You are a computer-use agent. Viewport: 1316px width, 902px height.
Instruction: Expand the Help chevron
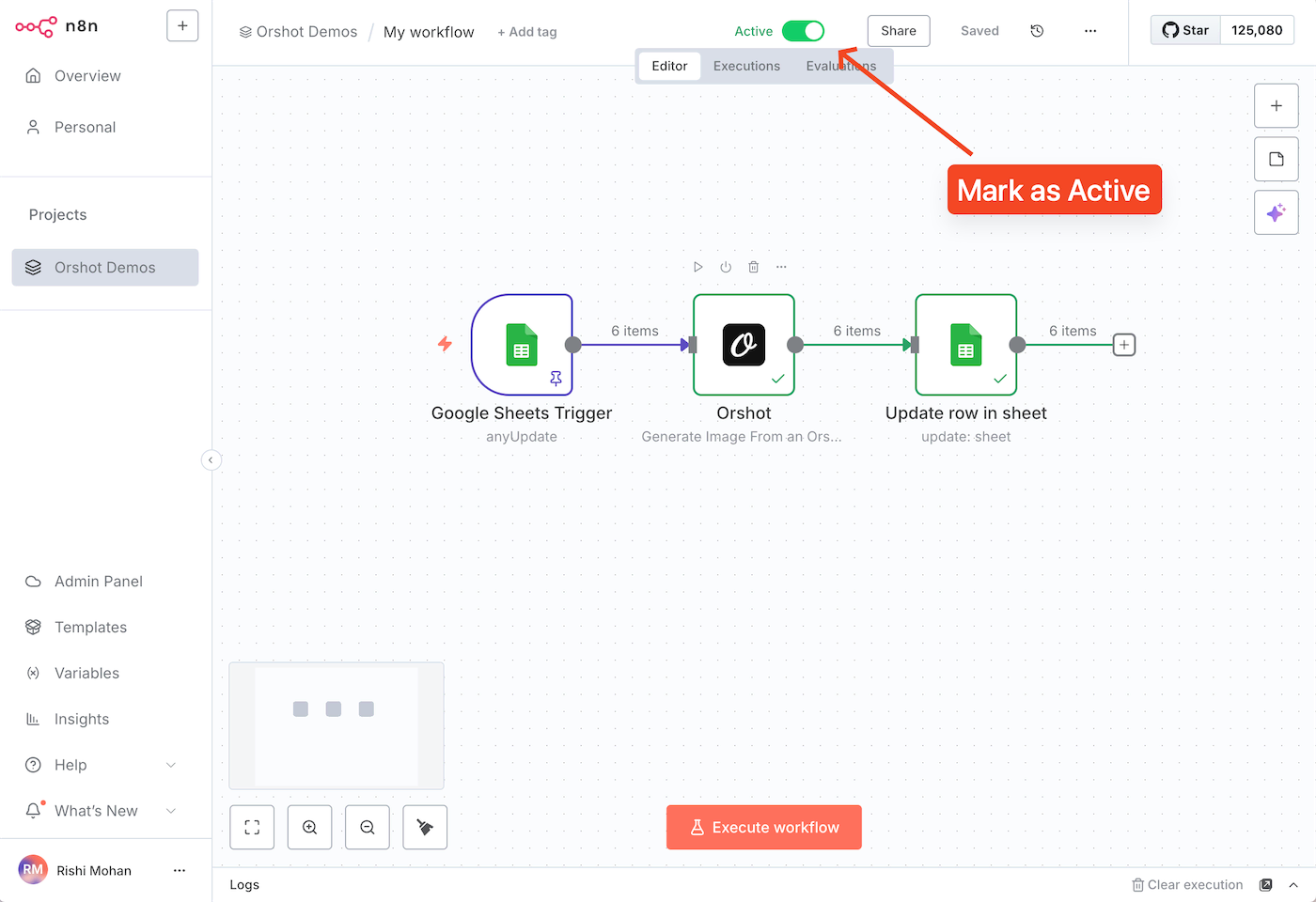coord(171,765)
